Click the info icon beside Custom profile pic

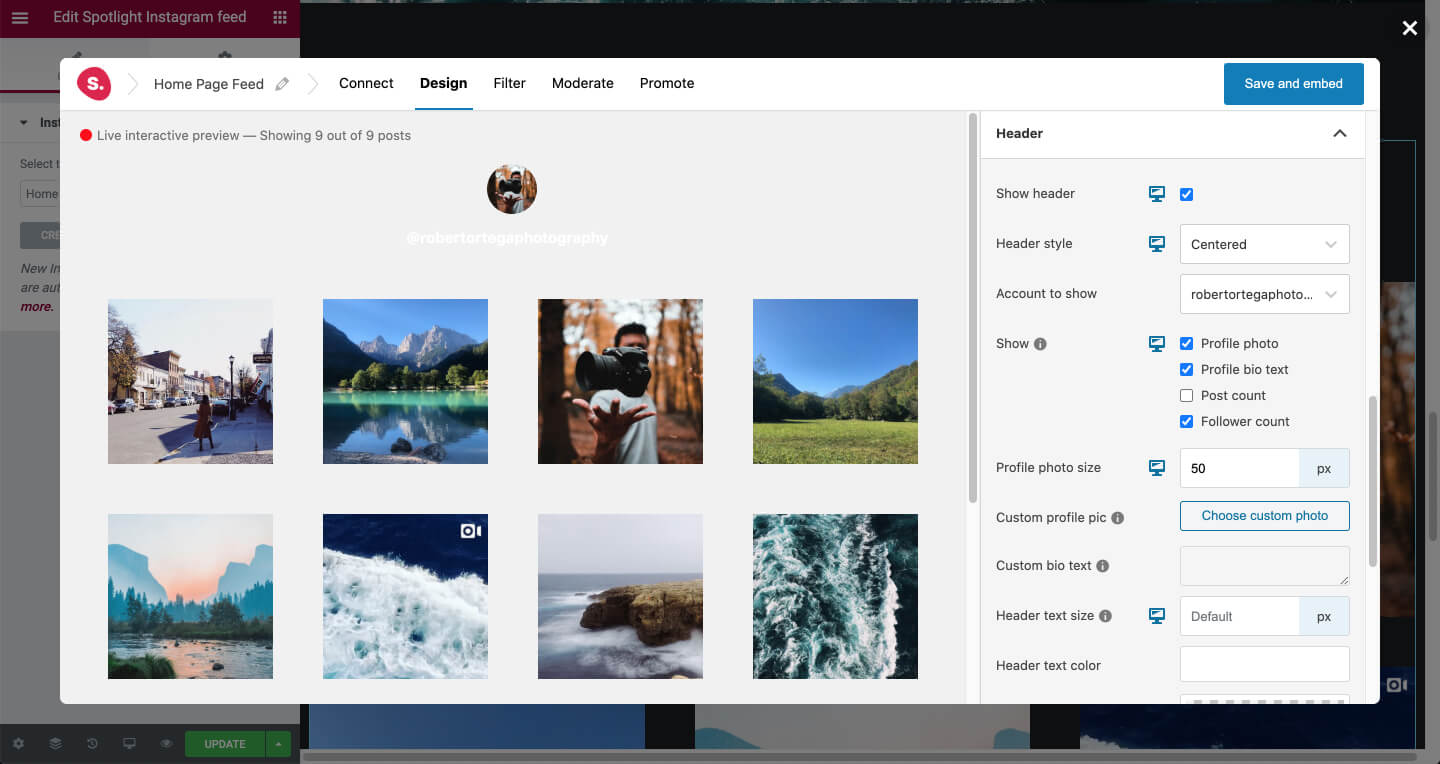coord(1118,518)
